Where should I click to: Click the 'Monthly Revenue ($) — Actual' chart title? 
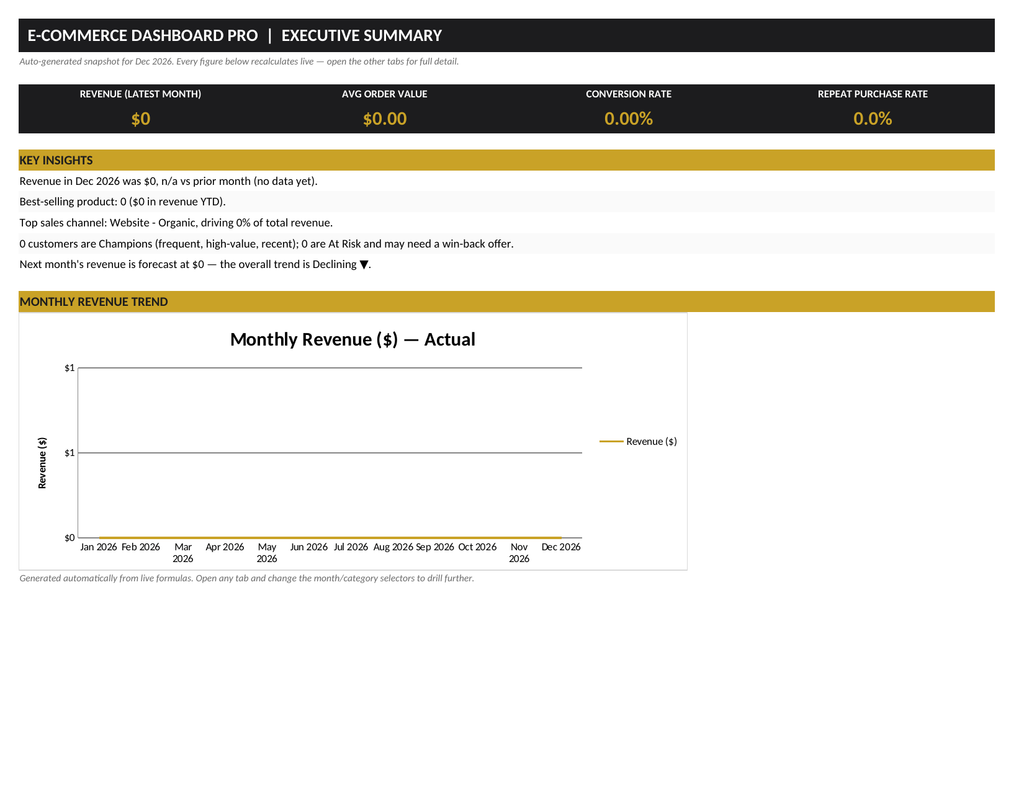coord(353,340)
